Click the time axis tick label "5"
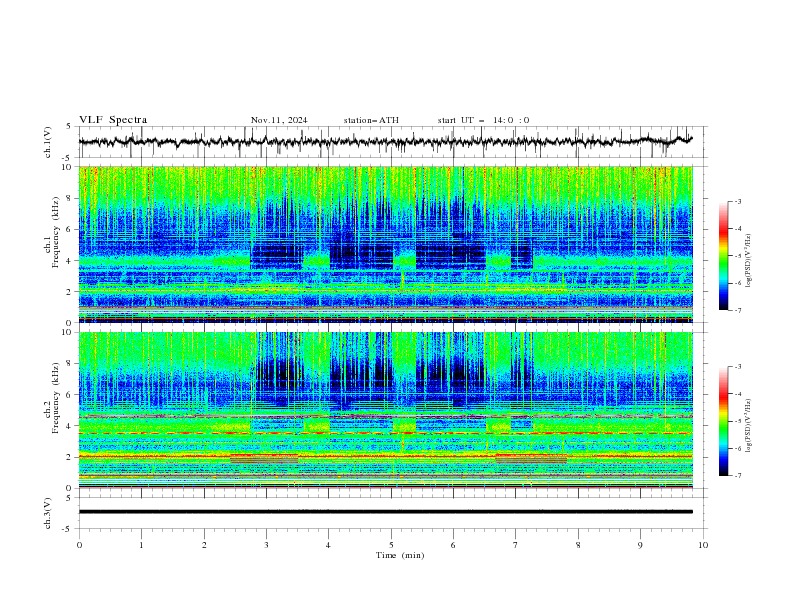The image size is (792, 612). click(391, 545)
